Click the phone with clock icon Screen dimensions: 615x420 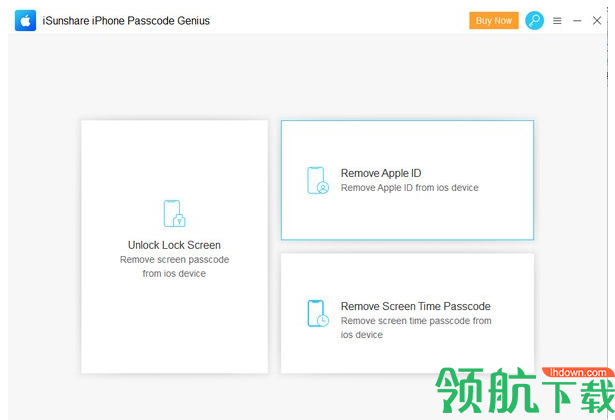(318, 313)
